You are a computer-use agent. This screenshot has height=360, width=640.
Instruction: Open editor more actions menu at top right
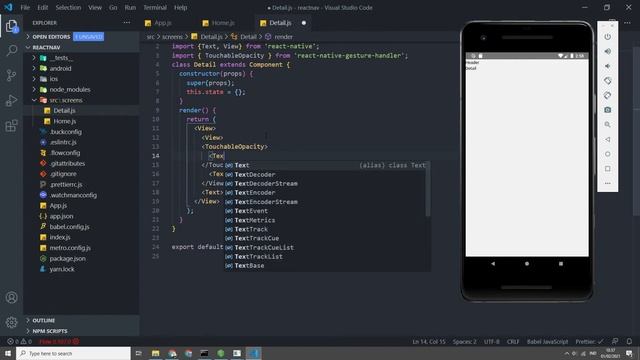click(x=627, y=23)
